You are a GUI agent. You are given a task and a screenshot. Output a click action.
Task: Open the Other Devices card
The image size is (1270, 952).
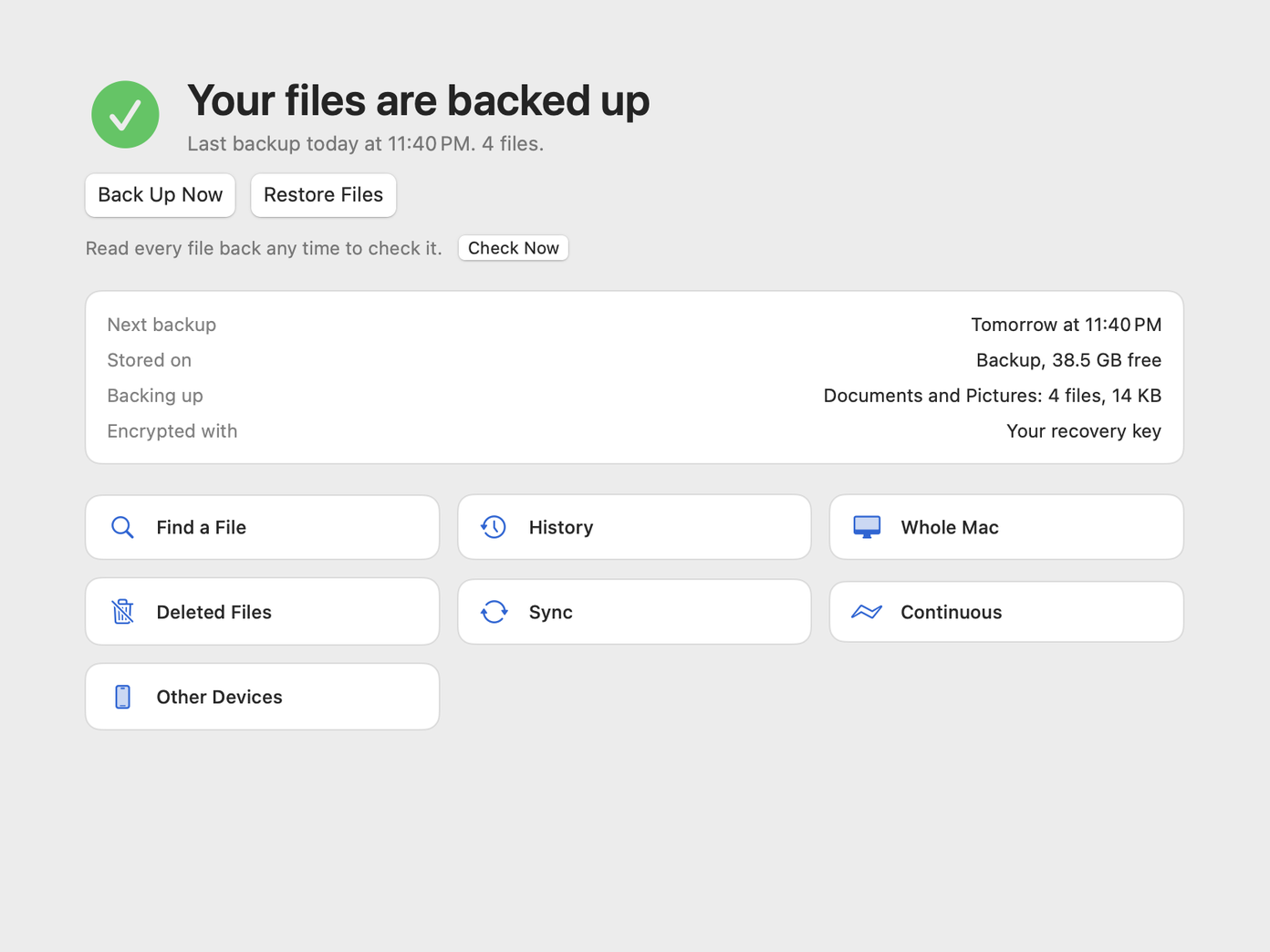pyautogui.click(x=263, y=697)
